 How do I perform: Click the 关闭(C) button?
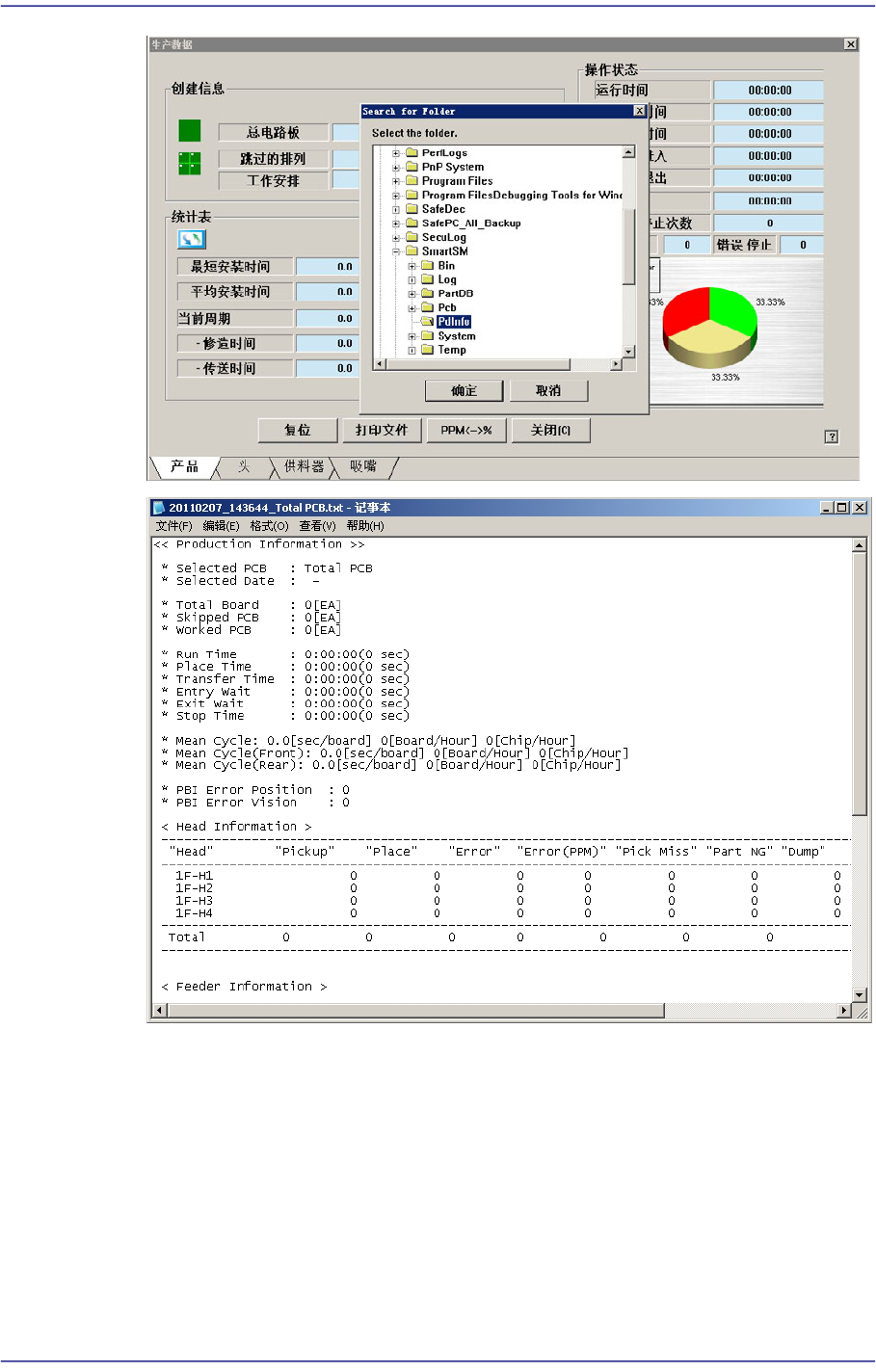point(550,430)
